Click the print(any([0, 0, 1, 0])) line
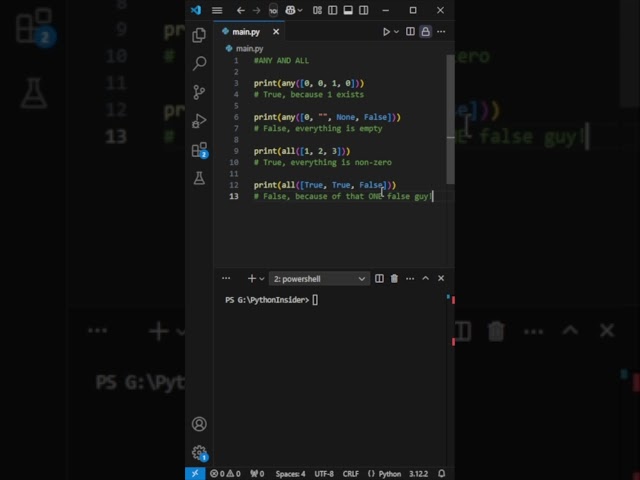The height and width of the screenshot is (480, 640). click(309, 83)
